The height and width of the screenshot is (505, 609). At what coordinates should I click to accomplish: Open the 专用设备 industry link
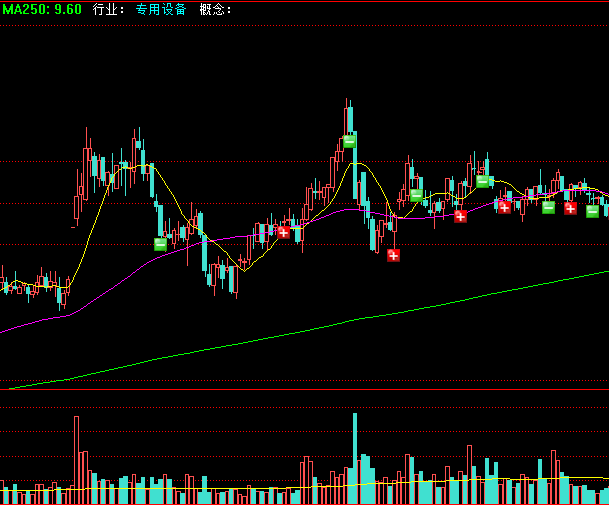(161, 9)
